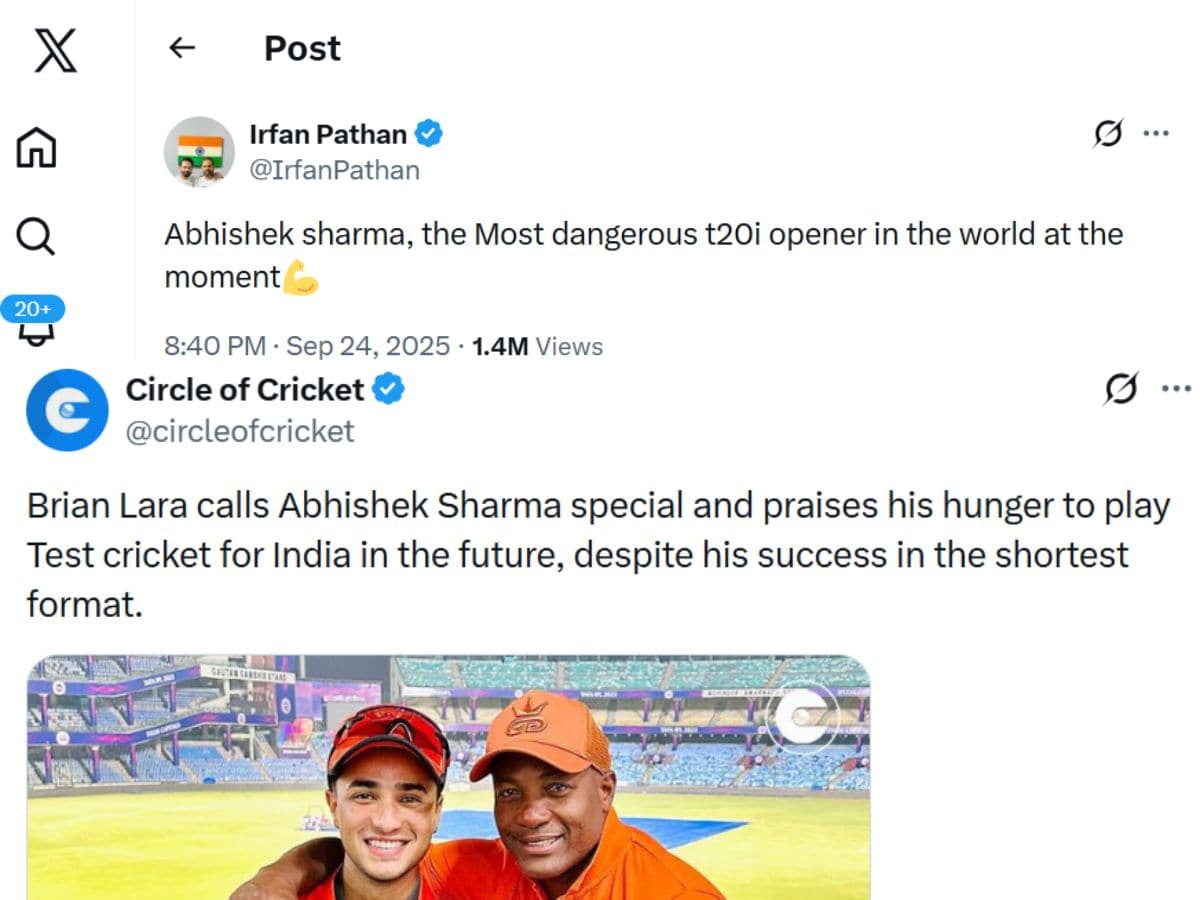Click the Irfan Pathan display name
Viewport: 1200px width, 900px height.
coord(328,134)
